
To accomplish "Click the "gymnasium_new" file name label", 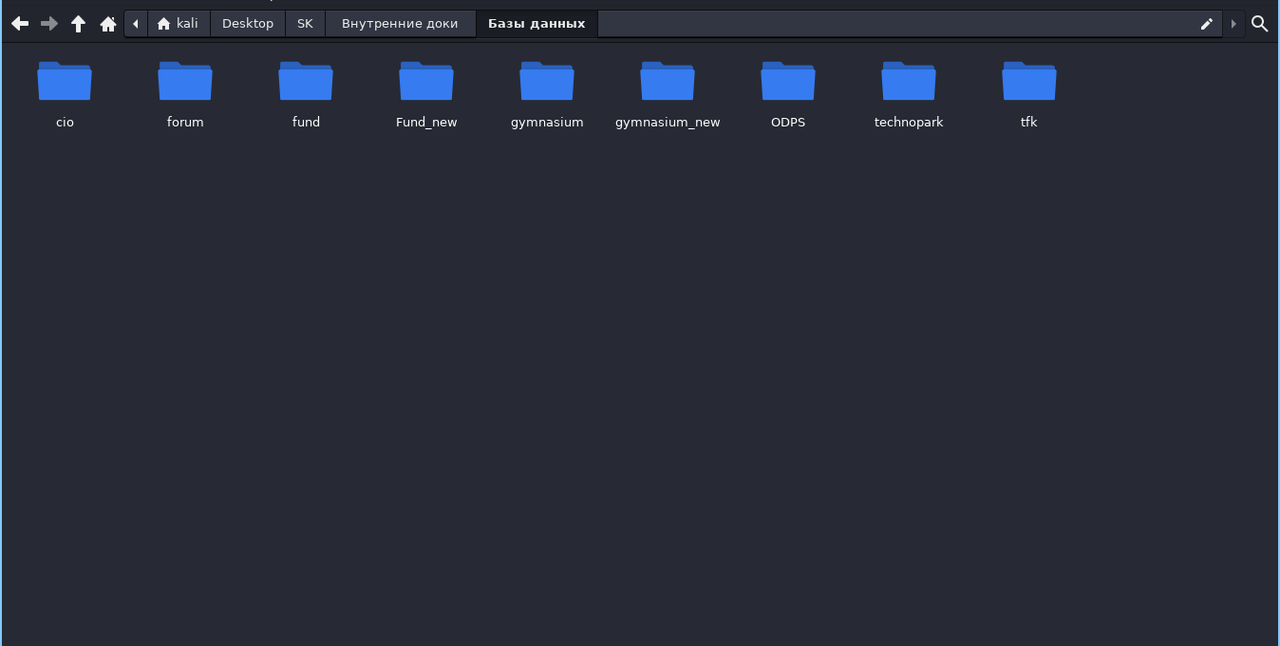I will [x=667, y=122].
